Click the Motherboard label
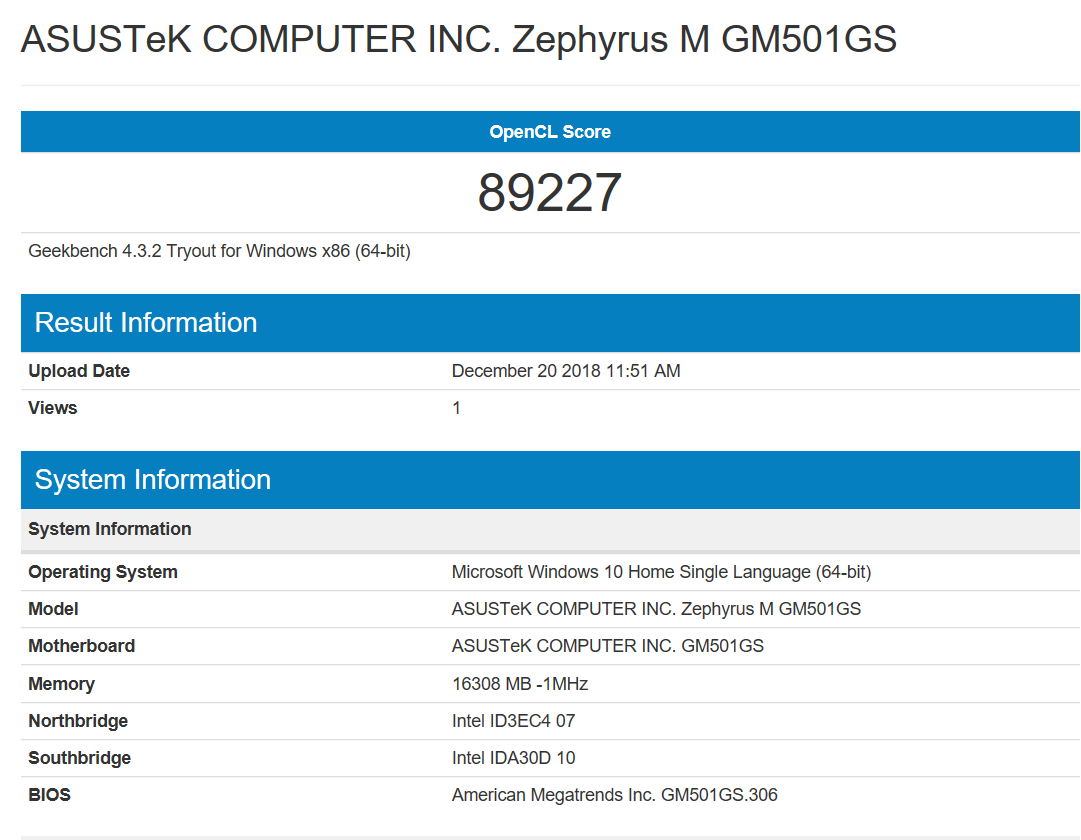1081x840 pixels. pyautogui.click(x=81, y=646)
